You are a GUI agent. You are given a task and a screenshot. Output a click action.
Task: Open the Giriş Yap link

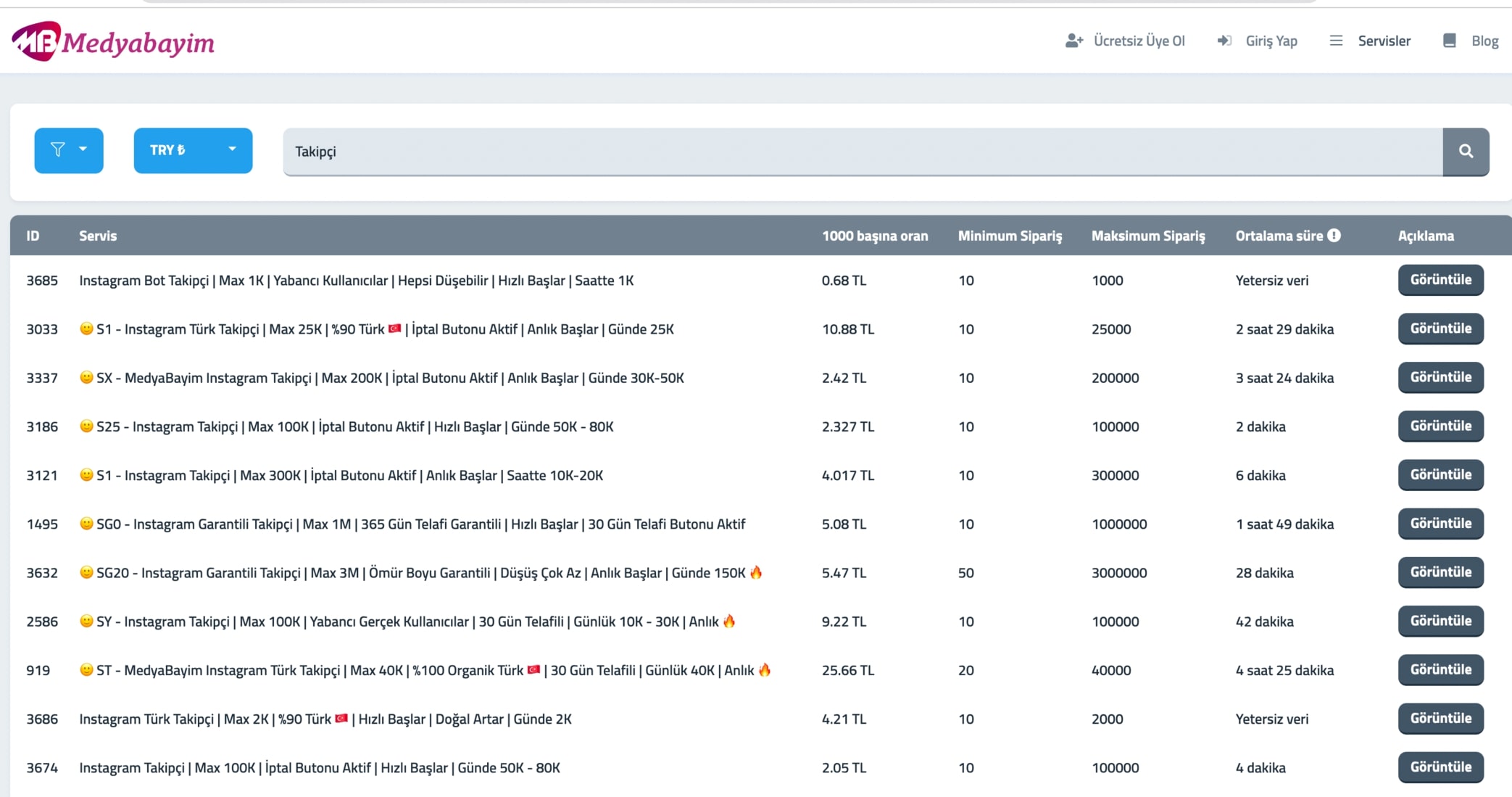point(1271,41)
